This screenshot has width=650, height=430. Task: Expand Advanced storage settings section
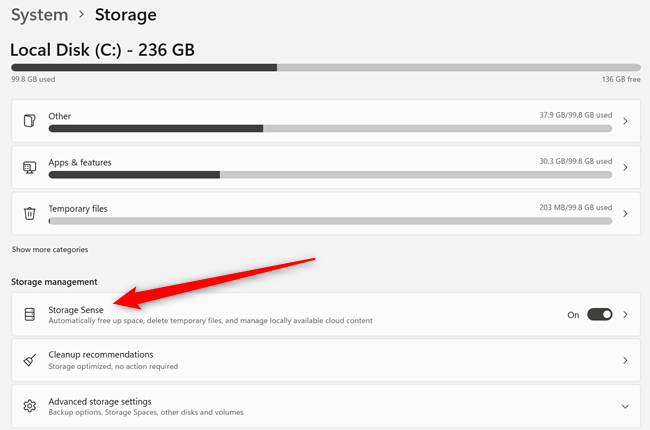point(625,407)
